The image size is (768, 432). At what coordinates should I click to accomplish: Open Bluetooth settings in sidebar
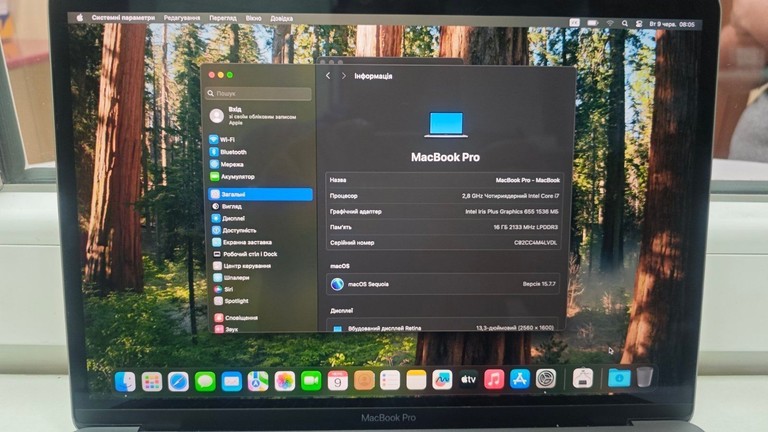click(228, 152)
